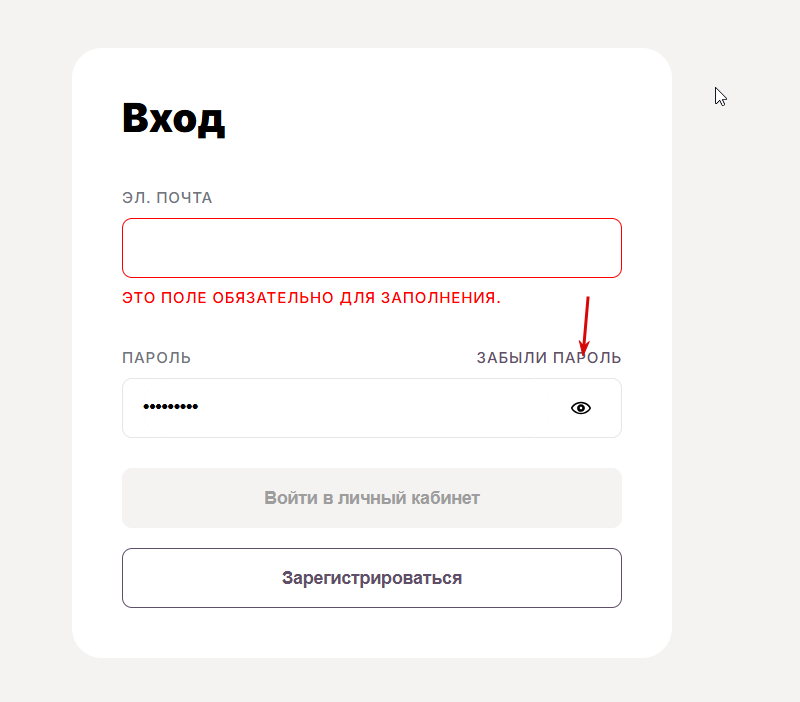
Task: Click the Зарегистрироваться button
Action: point(372,578)
